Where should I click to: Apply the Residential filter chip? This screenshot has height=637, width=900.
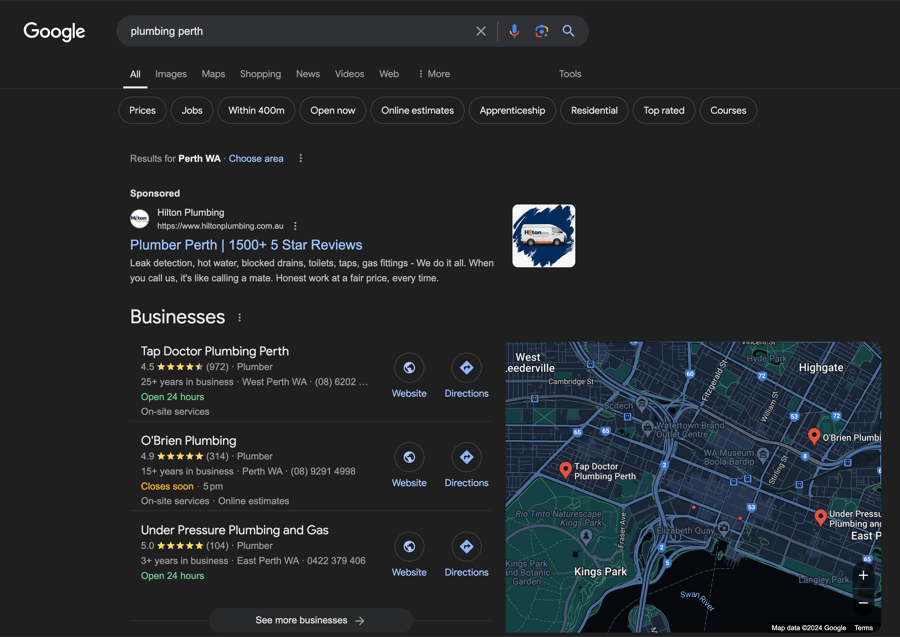pos(594,110)
